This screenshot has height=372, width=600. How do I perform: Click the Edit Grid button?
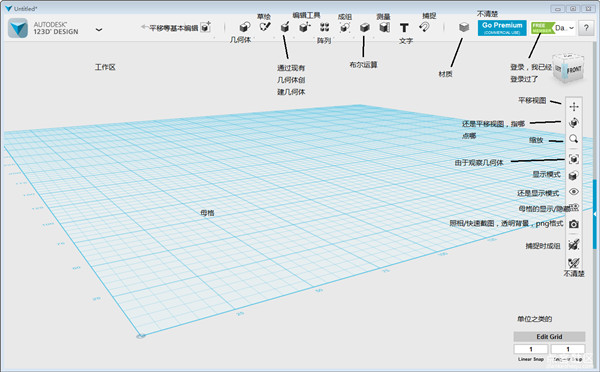[x=549, y=336]
